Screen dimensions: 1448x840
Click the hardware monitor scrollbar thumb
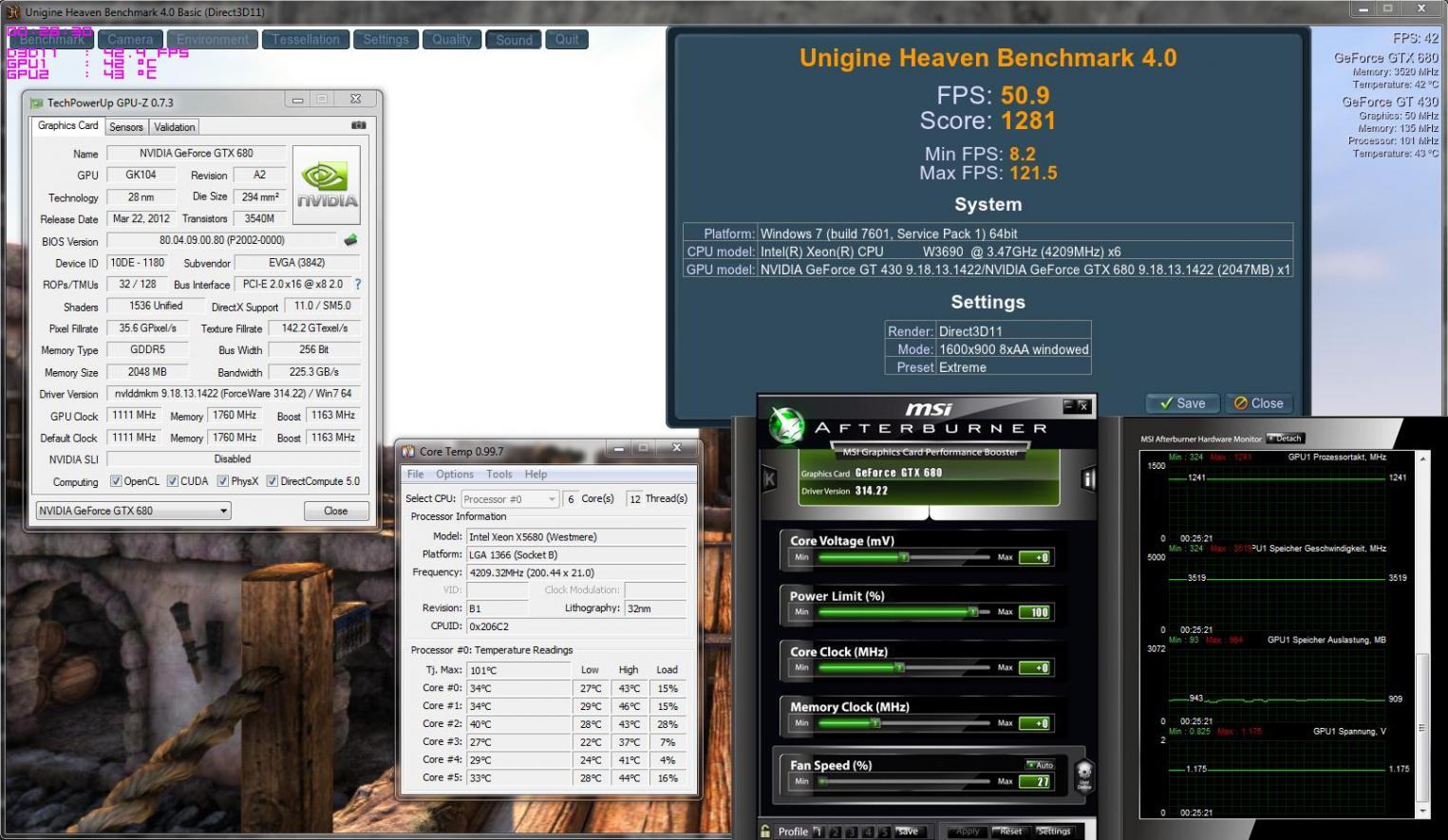click(x=1422, y=728)
